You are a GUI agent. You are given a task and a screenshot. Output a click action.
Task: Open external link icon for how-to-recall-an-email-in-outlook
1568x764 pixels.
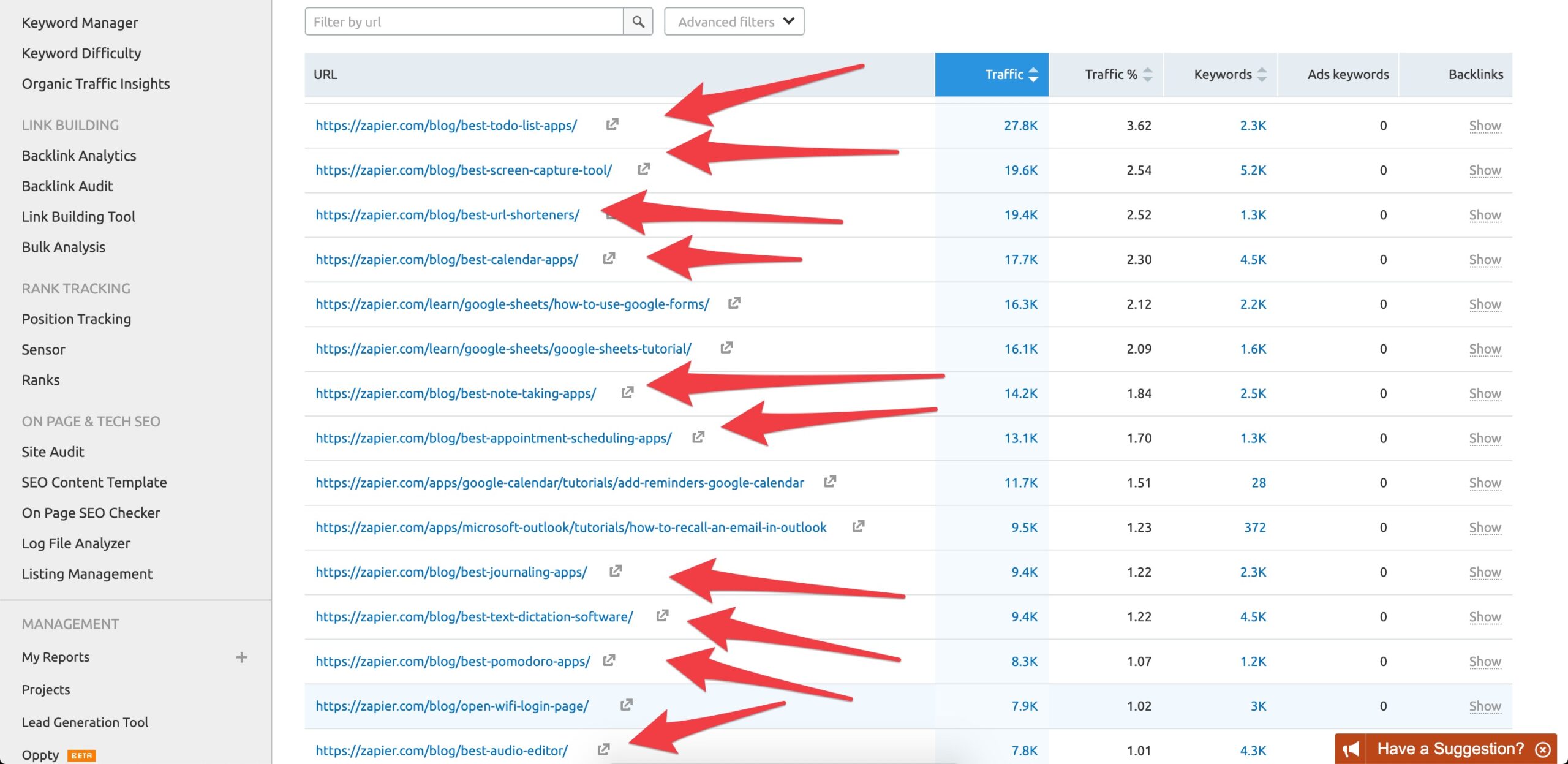pyautogui.click(x=858, y=526)
